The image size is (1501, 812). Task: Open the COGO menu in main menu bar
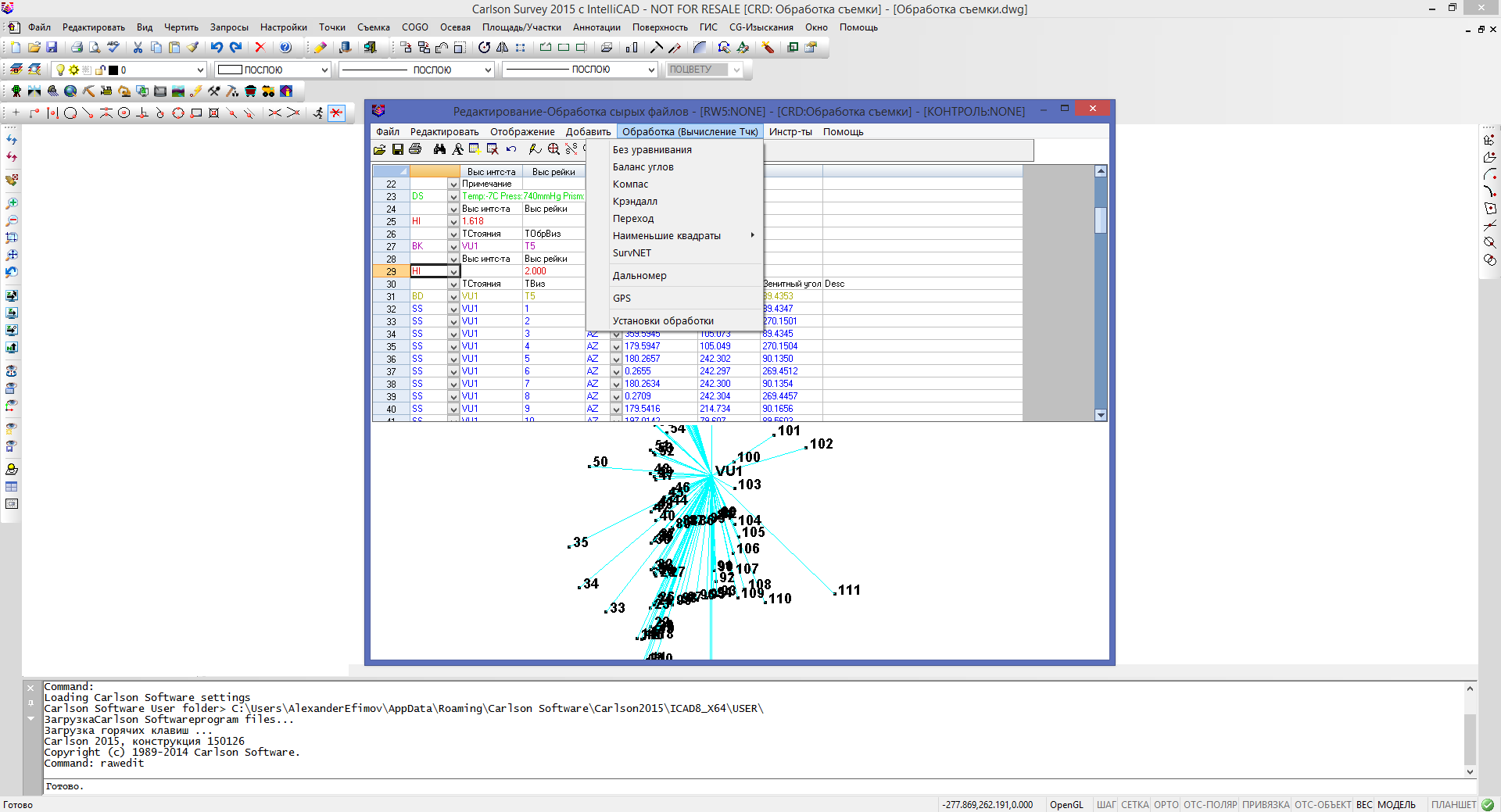click(415, 27)
